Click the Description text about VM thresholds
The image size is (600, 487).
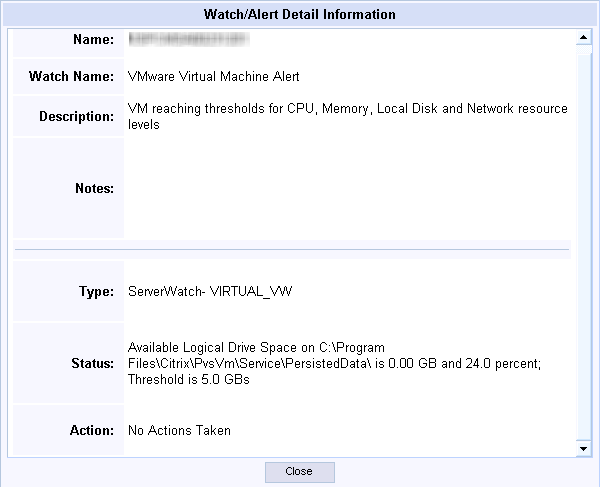click(x=347, y=116)
